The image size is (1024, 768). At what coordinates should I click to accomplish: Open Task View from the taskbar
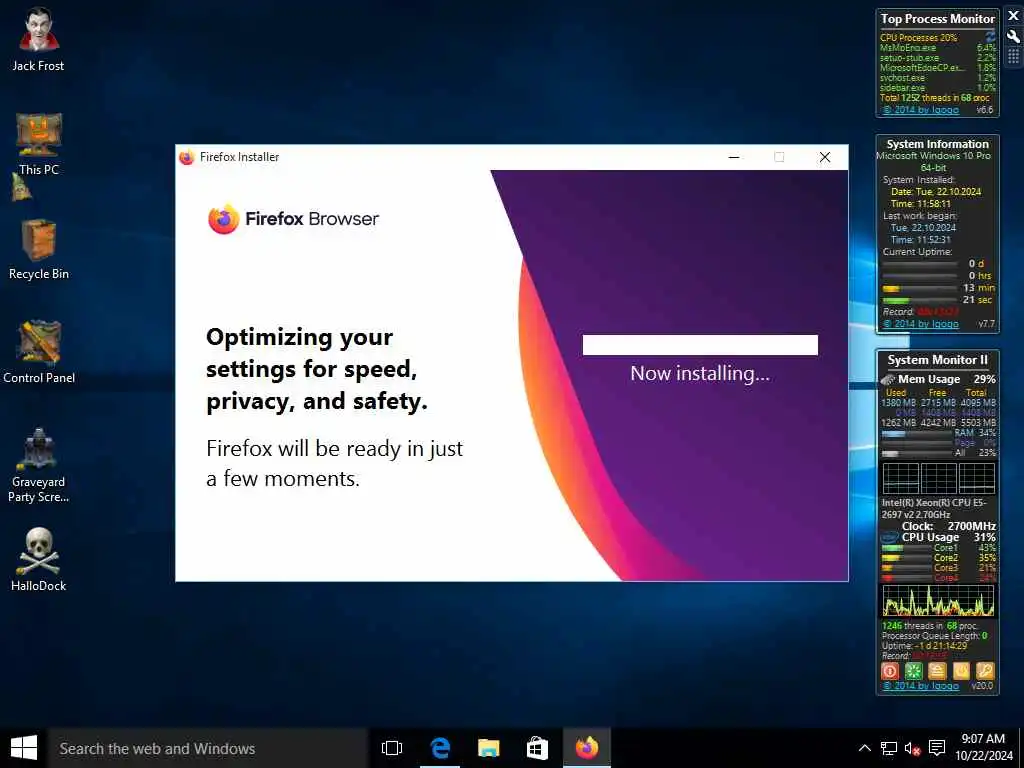pos(392,748)
